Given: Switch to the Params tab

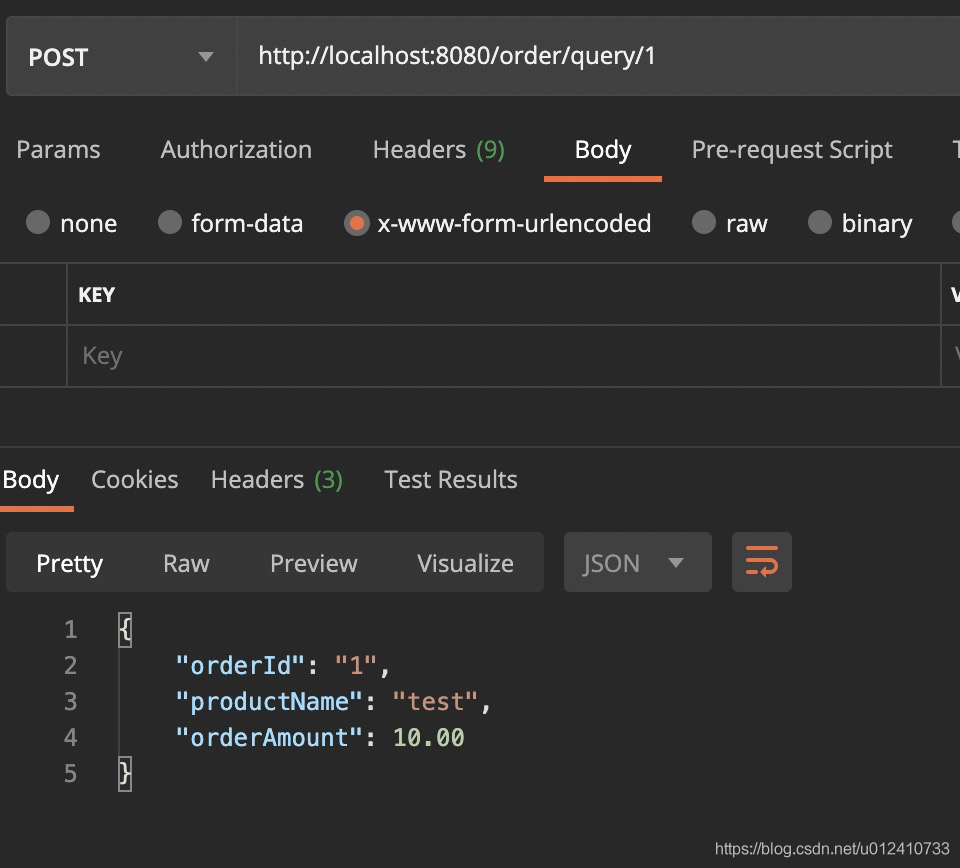Looking at the screenshot, I should (58, 150).
